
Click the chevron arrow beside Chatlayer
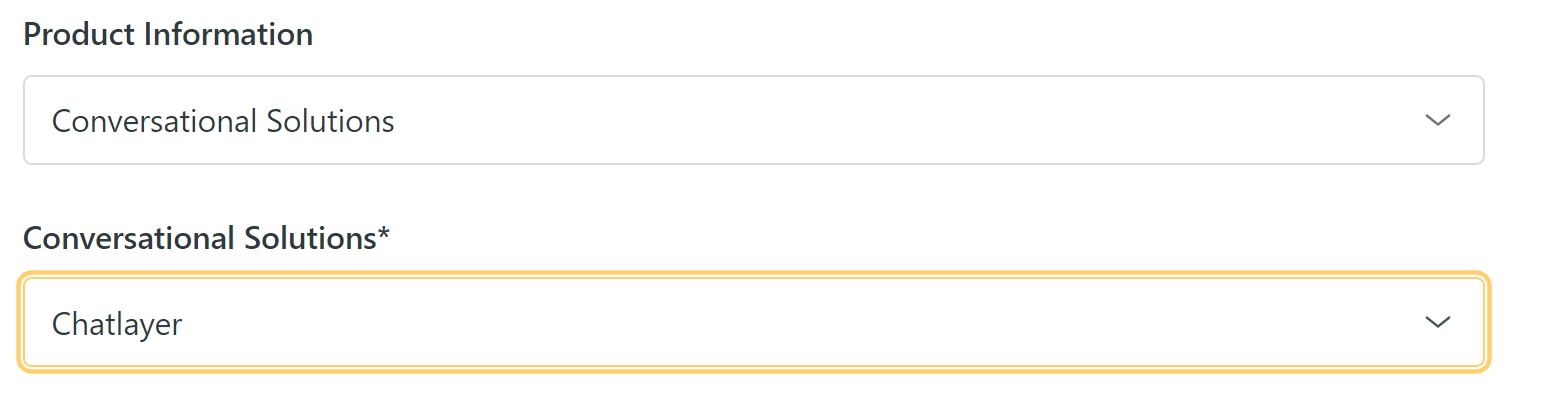tap(1437, 322)
